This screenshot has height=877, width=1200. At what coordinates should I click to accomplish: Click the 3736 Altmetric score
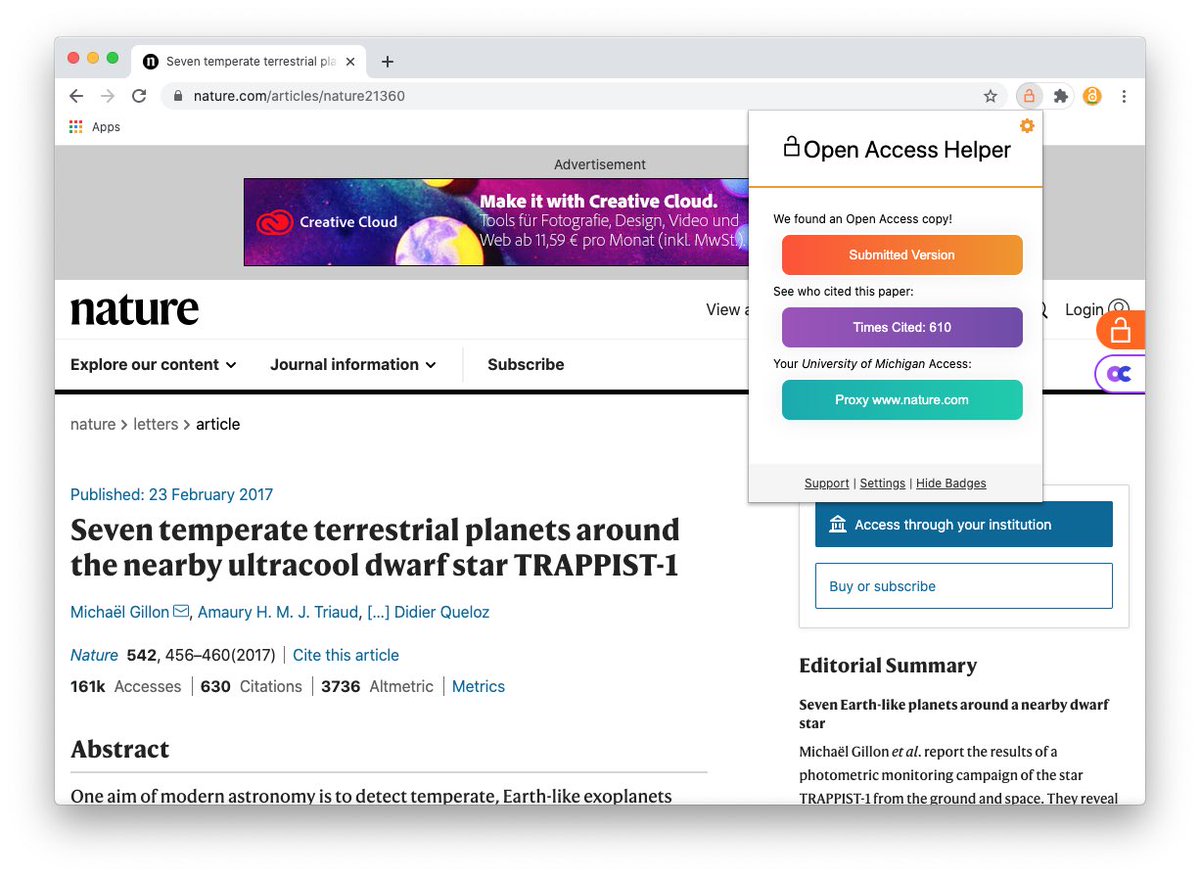pyautogui.click(x=377, y=686)
